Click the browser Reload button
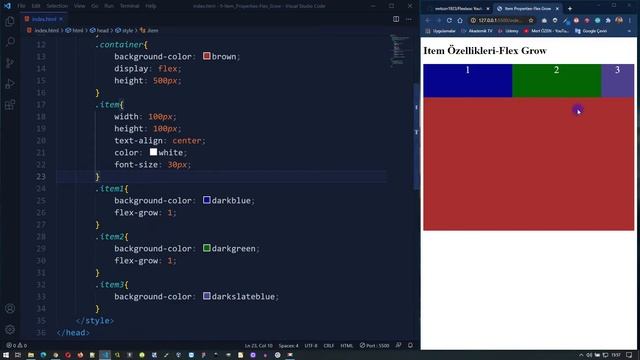The height and width of the screenshot is (360, 640). [x=449, y=20]
